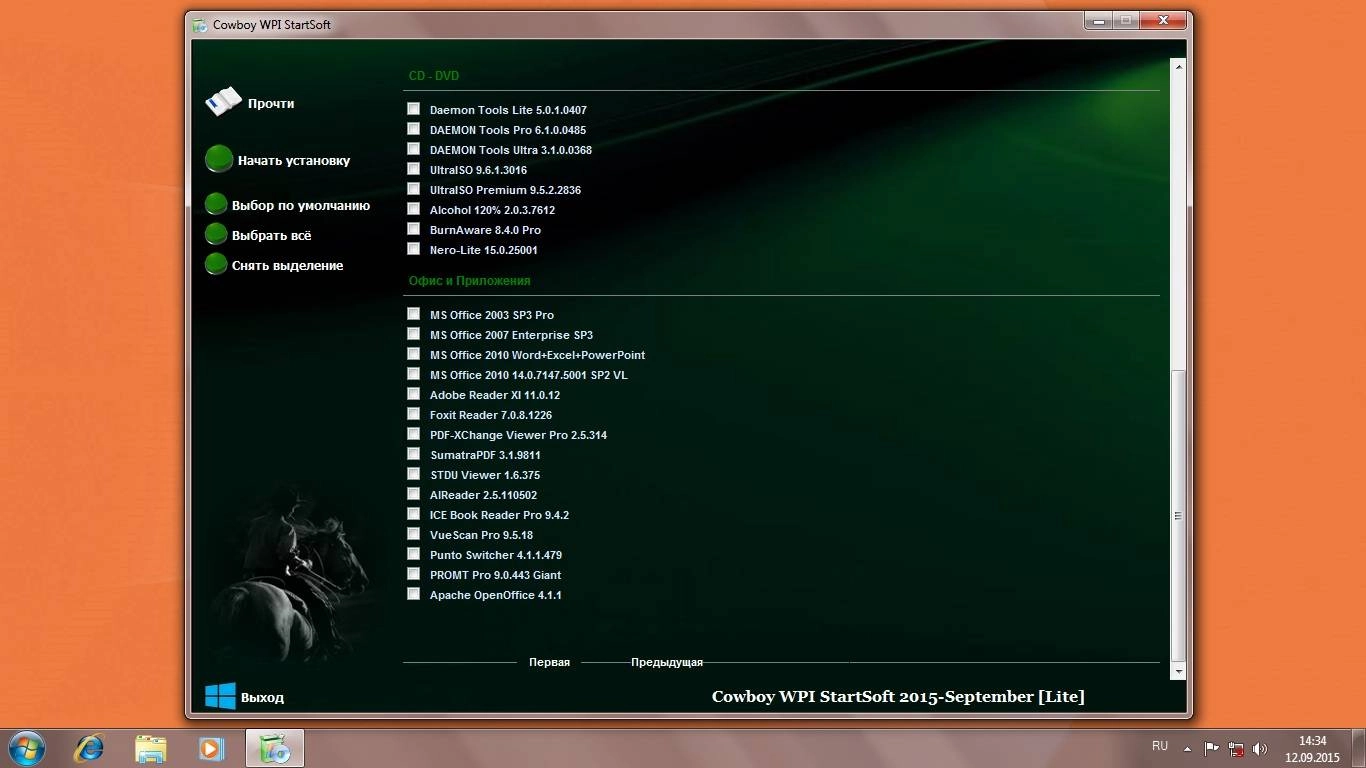Image resolution: width=1366 pixels, height=768 pixels.
Task: Go to Предыдущая page link
Action: tap(667, 662)
